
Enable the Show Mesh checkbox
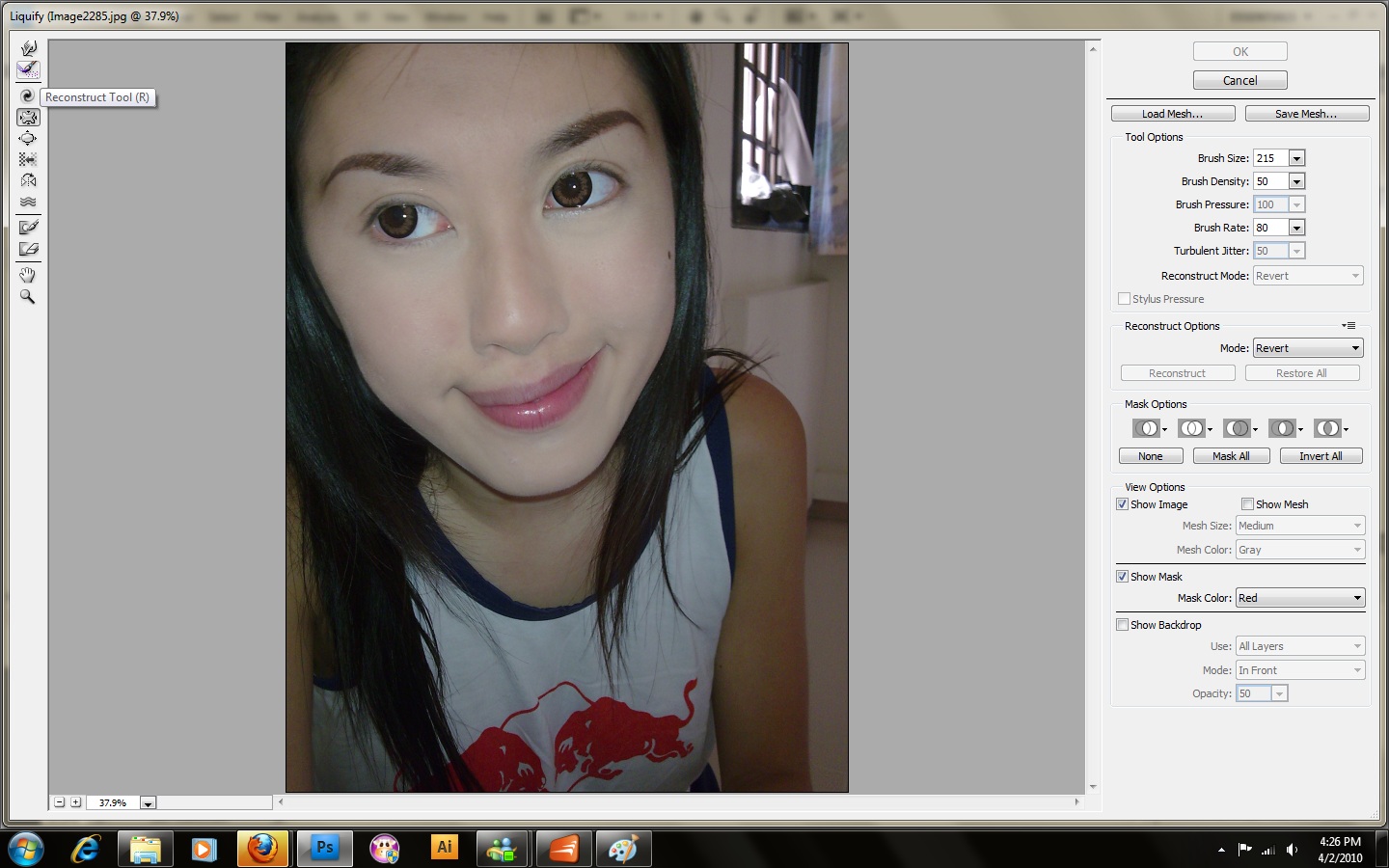point(1247,504)
